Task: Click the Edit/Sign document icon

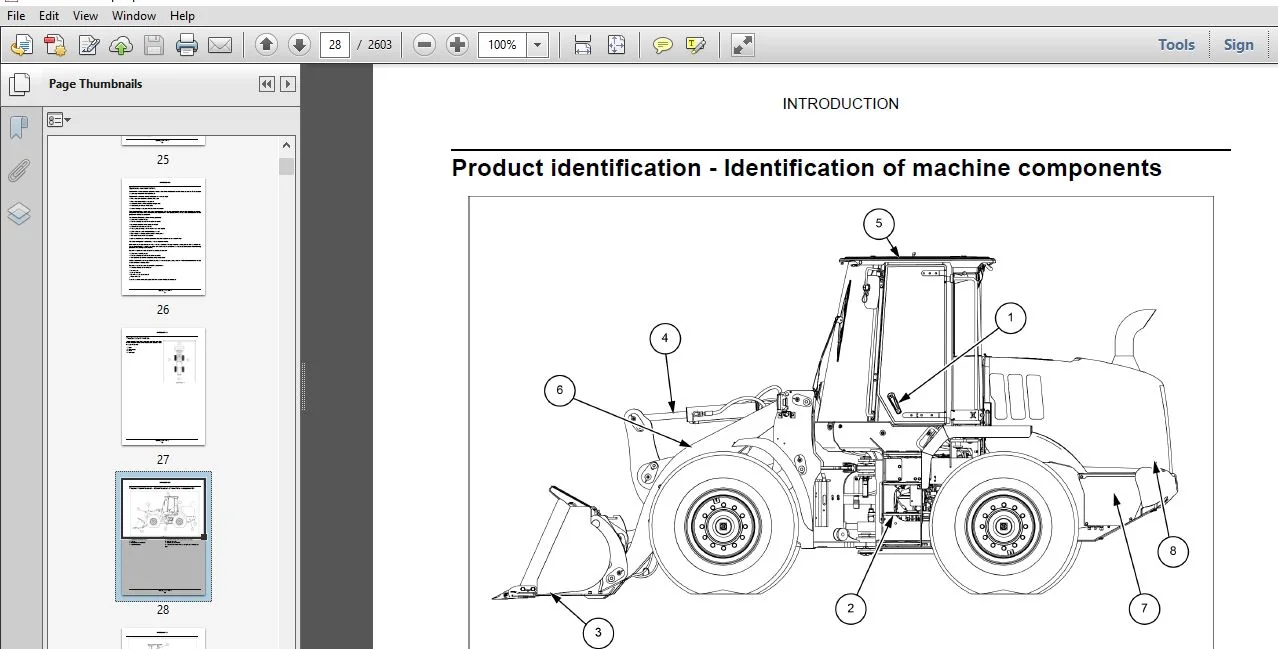Action: click(88, 45)
